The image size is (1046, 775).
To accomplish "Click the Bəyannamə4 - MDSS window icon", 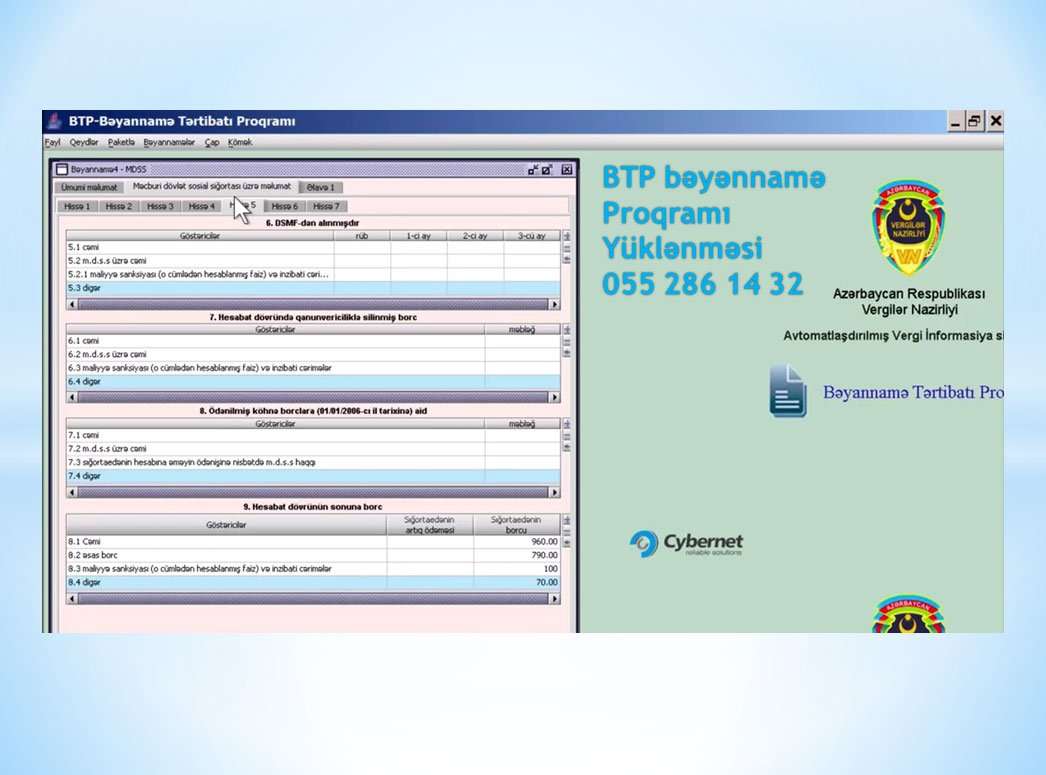I will click(62, 169).
